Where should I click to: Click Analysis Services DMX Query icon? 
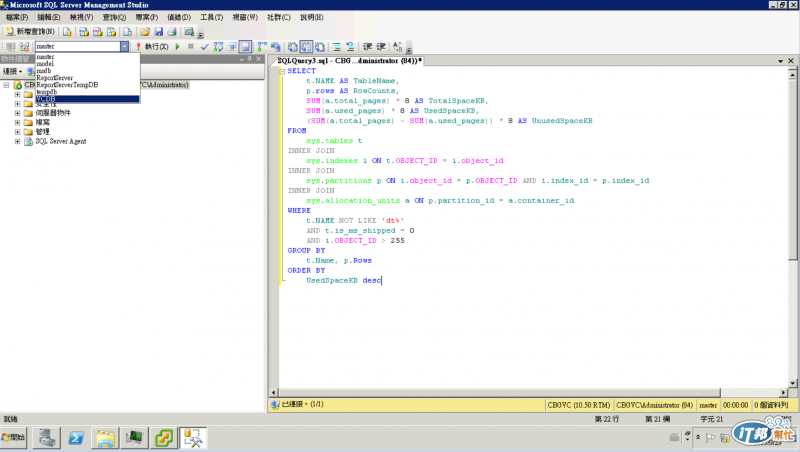pos(97,32)
